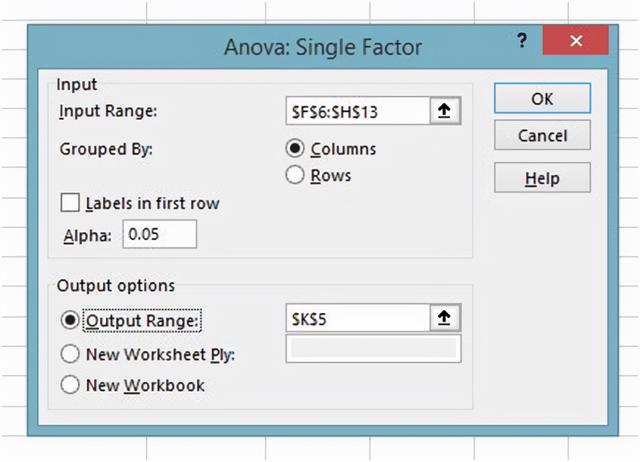Click the Input Range label text
The height and width of the screenshot is (462, 640).
click(x=108, y=111)
